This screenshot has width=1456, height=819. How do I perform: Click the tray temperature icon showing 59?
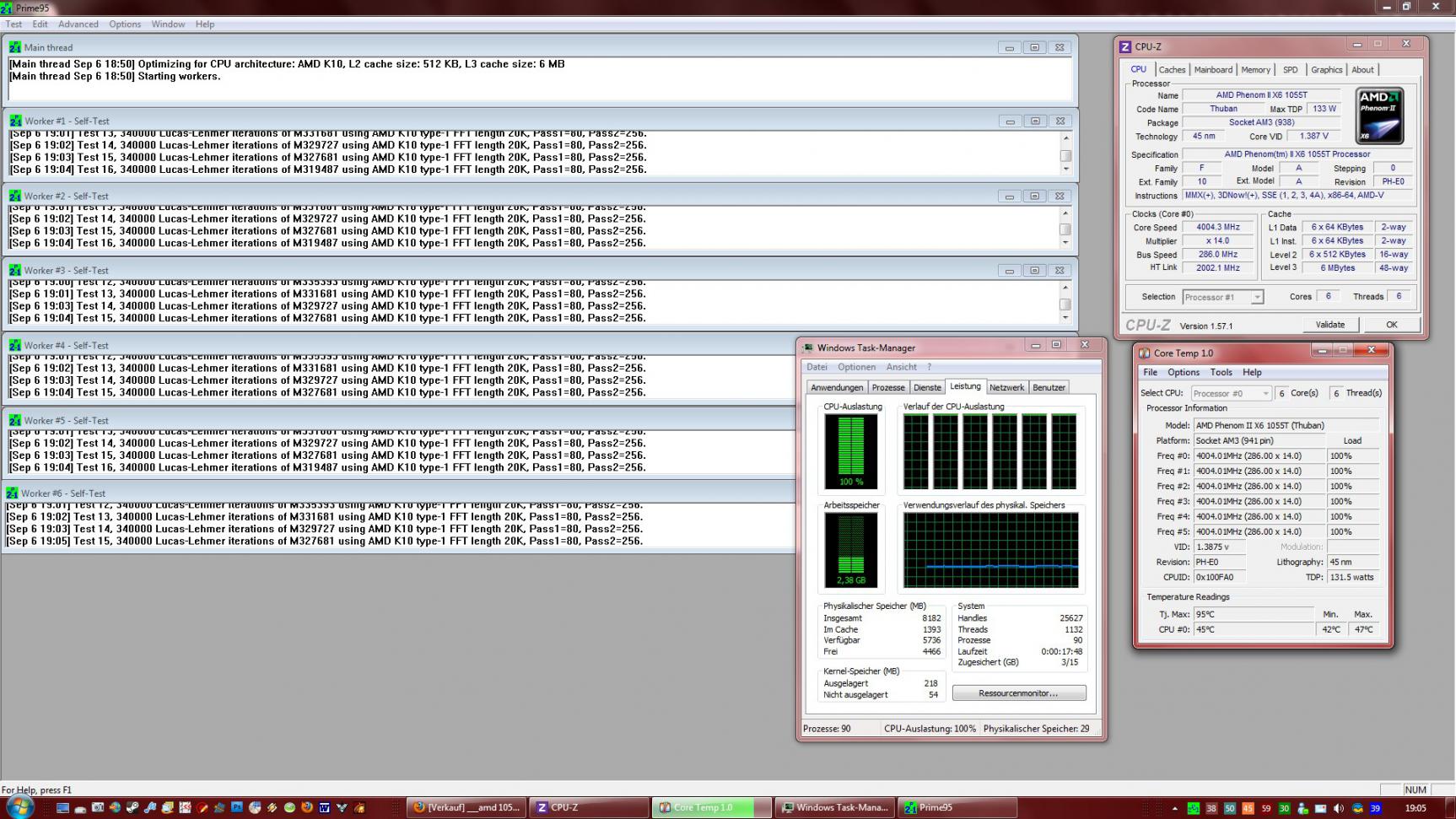pyautogui.click(x=1265, y=808)
